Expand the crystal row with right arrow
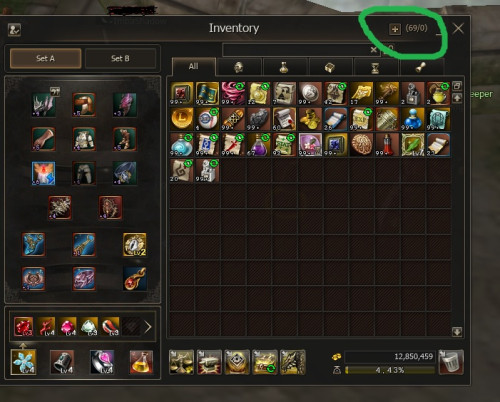 (x=148, y=327)
